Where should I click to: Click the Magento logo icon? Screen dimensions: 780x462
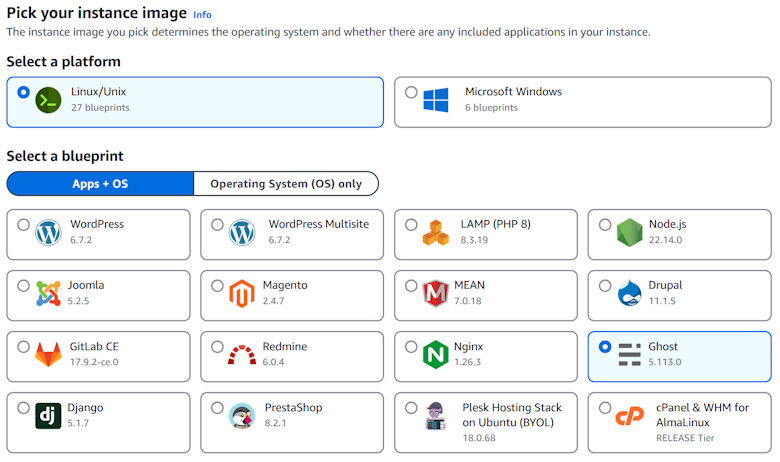242,294
